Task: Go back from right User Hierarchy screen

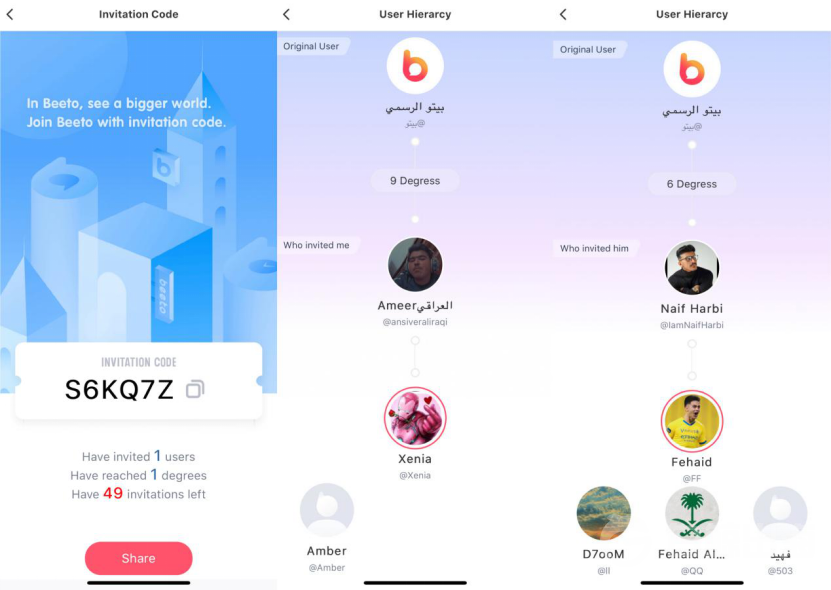Action: (x=563, y=14)
